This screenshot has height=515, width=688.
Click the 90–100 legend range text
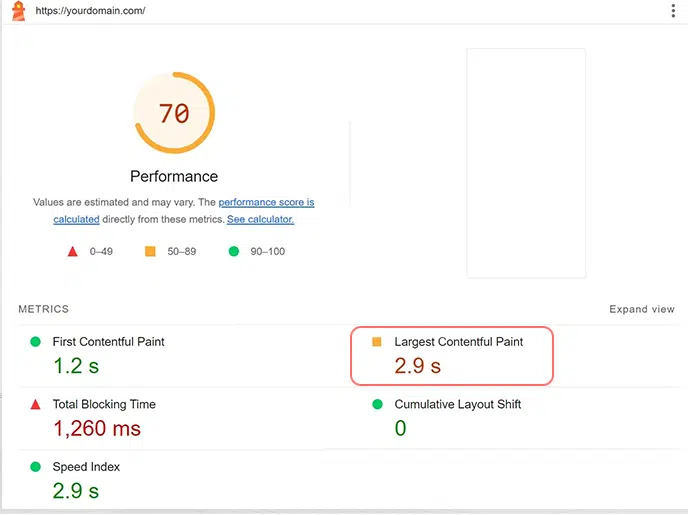[268, 251]
